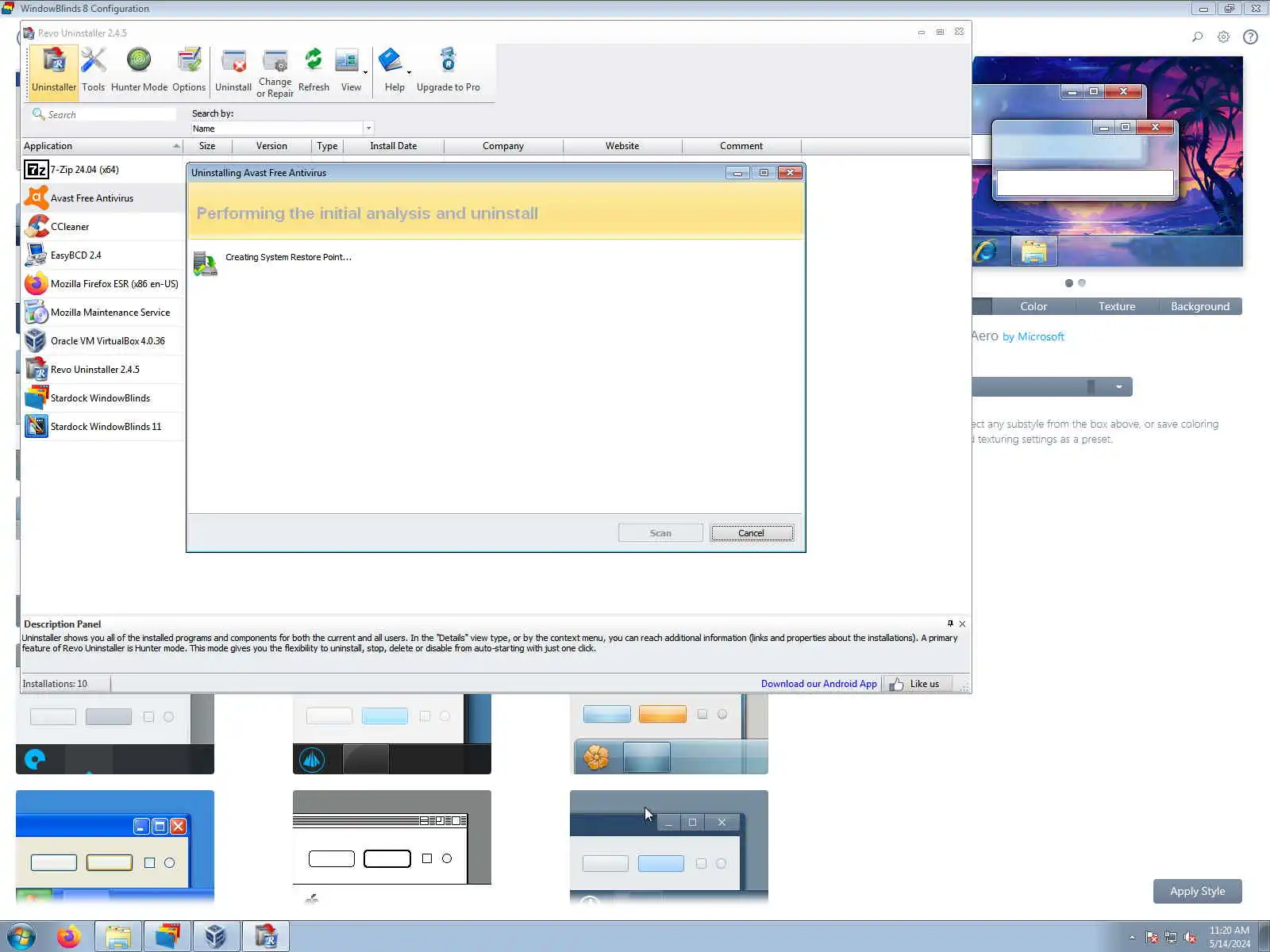Click the Upgrade to Pro toolbar icon
Viewport: 1270px width, 952px height.
pyautogui.click(x=448, y=71)
